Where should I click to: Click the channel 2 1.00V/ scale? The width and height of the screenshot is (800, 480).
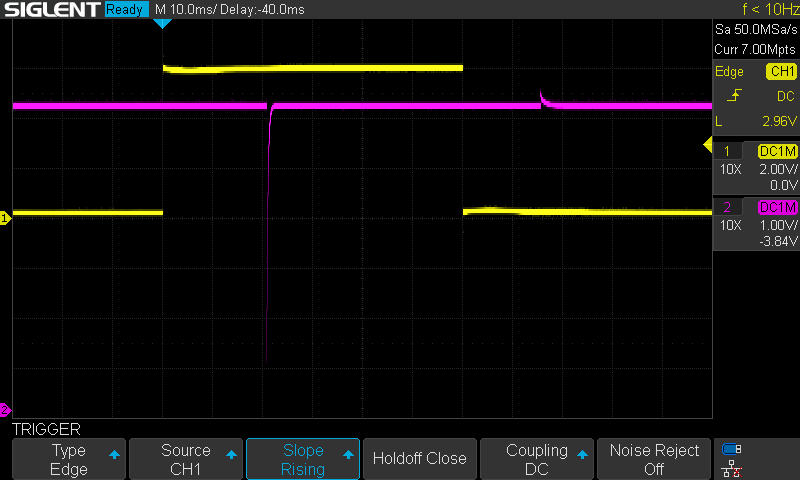778,225
